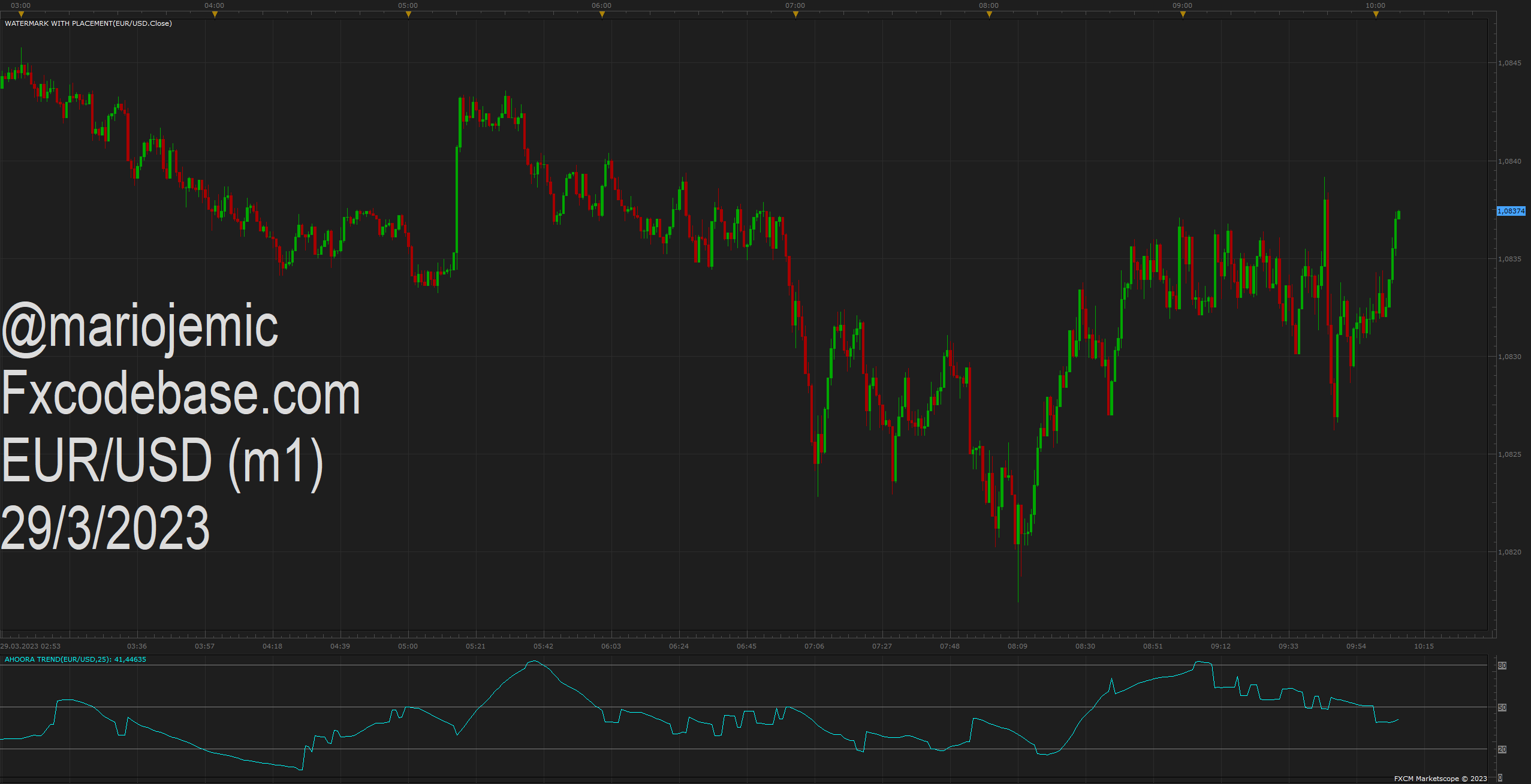
Task: Click the 09:54 time axis label
Action: pos(1356,646)
